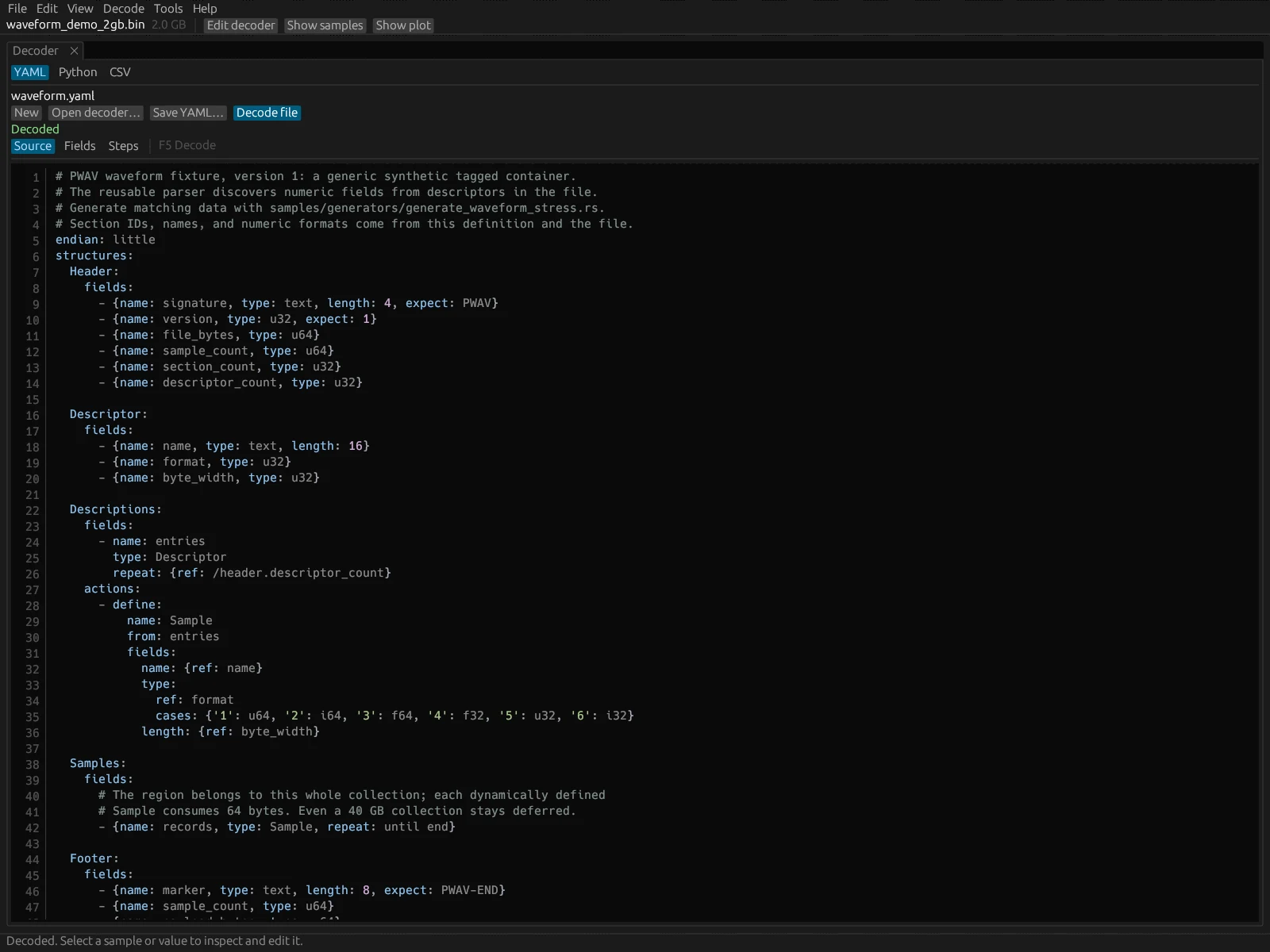The height and width of the screenshot is (952, 1270).
Task: Open the View menu
Action: tap(80, 9)
